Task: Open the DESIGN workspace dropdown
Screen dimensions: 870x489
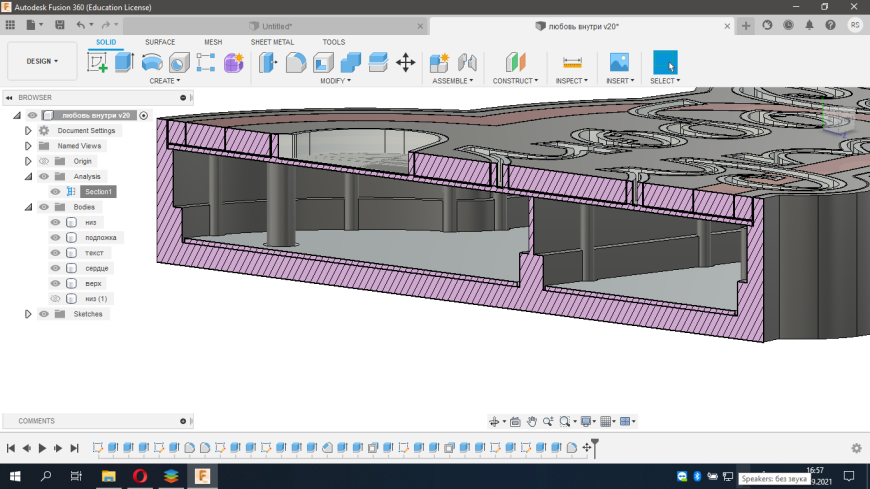Action: click(x=42, y=61)
